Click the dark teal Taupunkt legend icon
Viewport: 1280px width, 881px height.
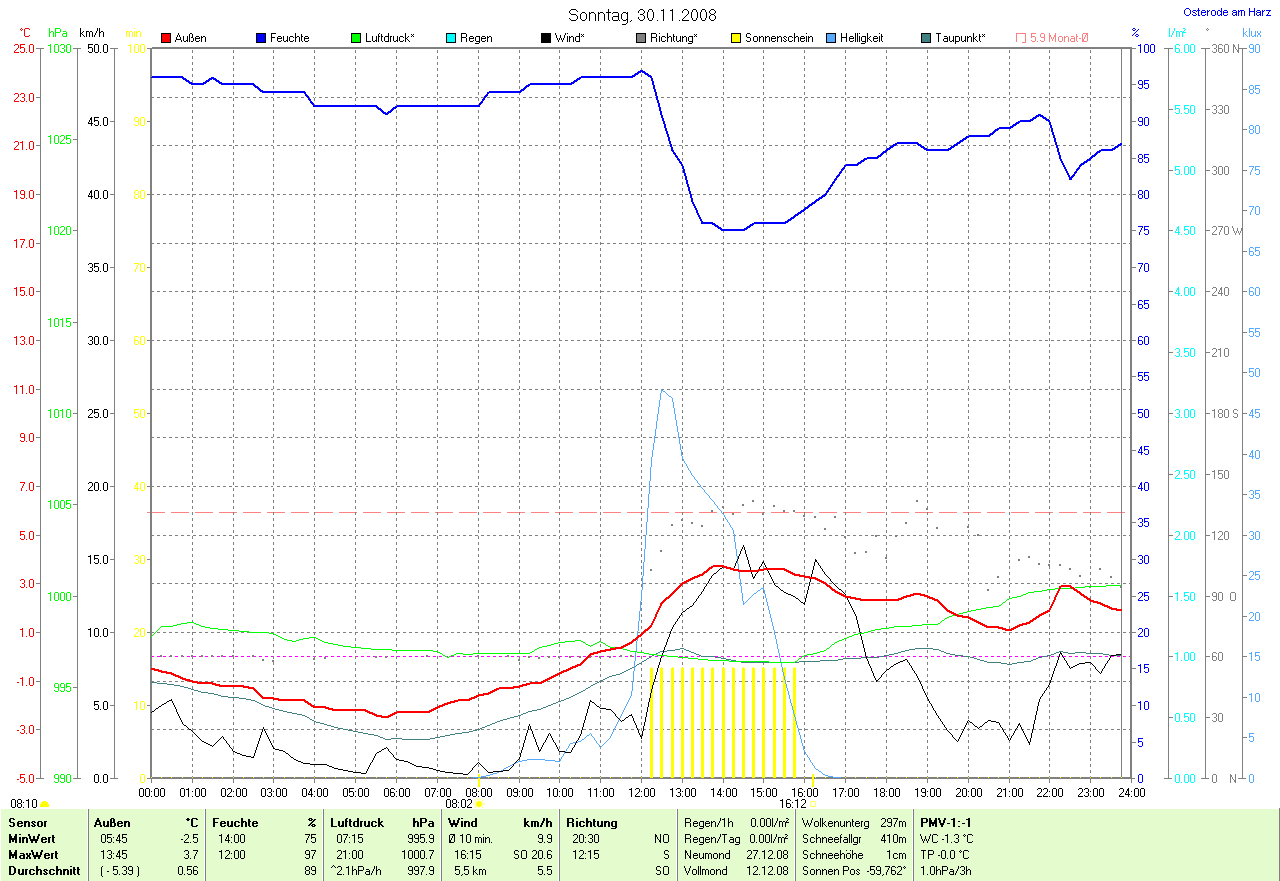click(927, 38)
